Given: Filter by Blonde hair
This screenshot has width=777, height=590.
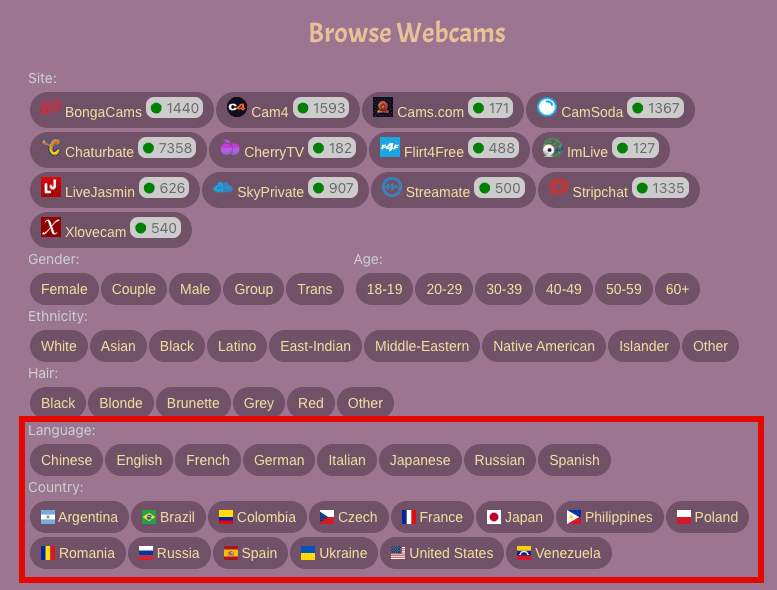Looking at the screenshot, I should click(121, 403).
